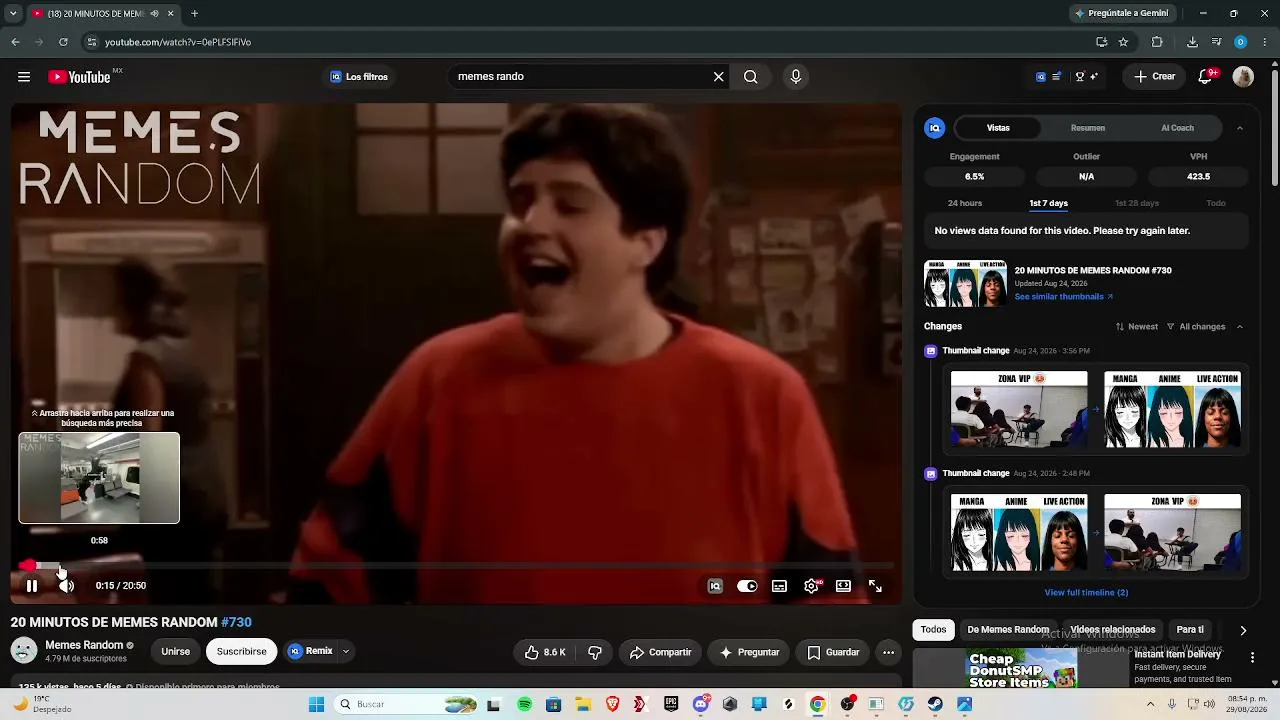
Task: Toggle the autoplay switch in the player
Action: [x=747, y=586]
